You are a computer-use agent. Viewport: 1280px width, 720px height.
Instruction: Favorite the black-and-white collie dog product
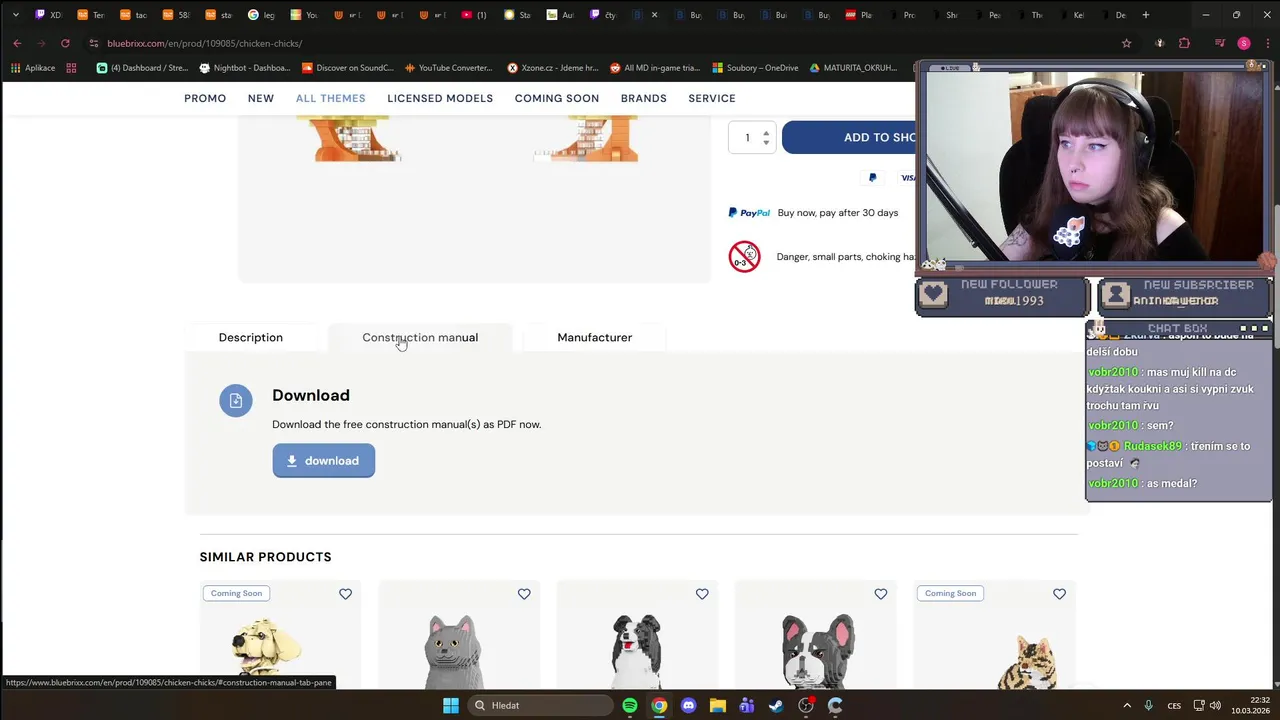click(702, 594)
